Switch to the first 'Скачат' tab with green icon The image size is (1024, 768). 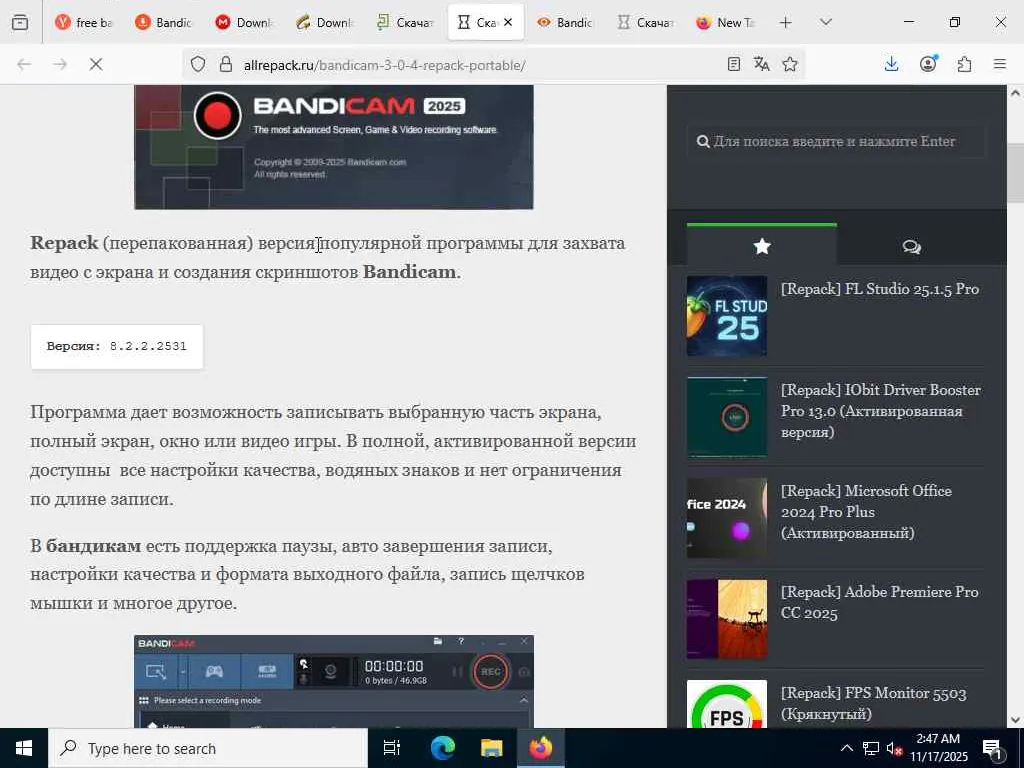(404, 22)
